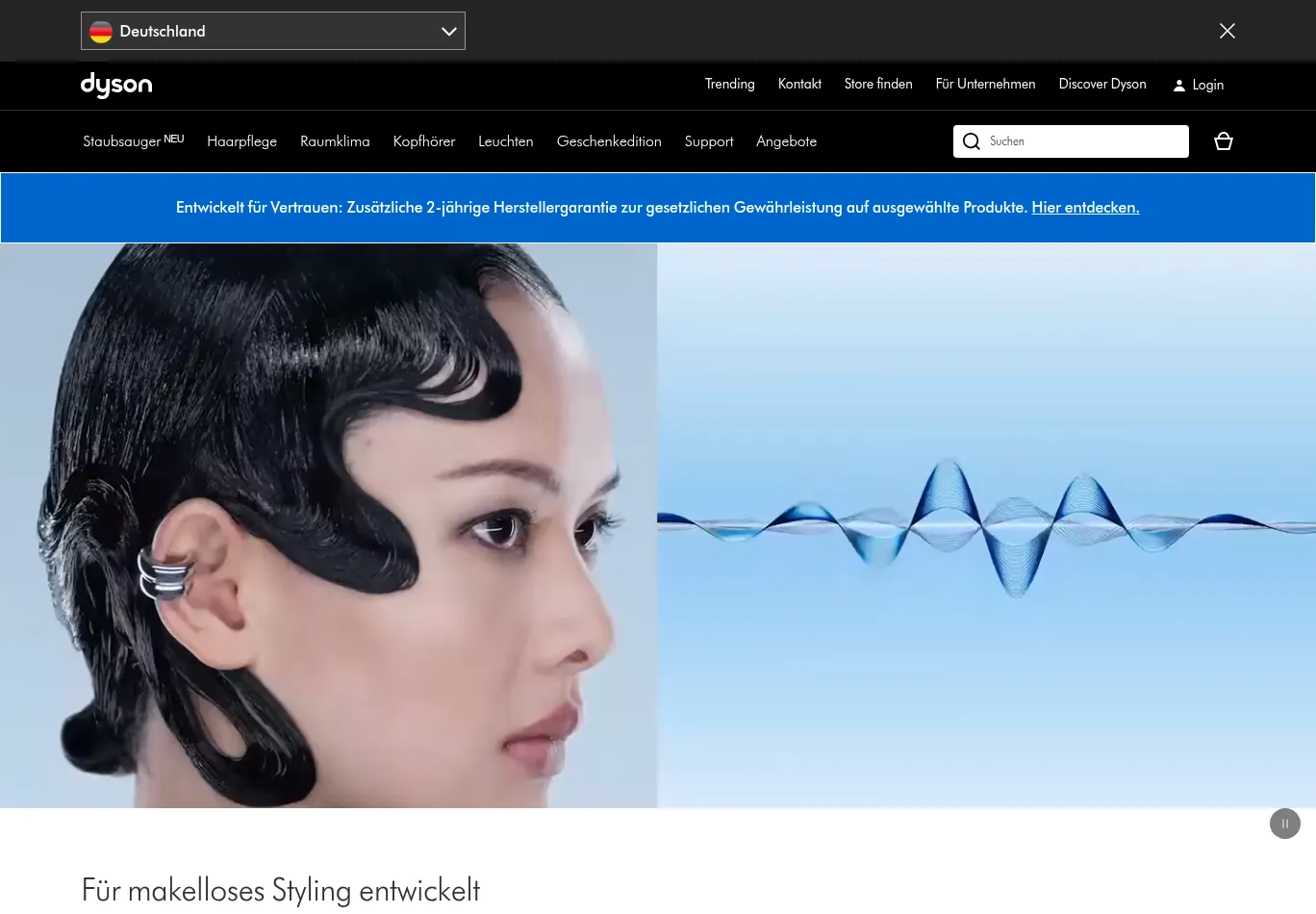1316x914 pixels.
Task: Select Kopfhörer in navigation
Action: point(423,141)
